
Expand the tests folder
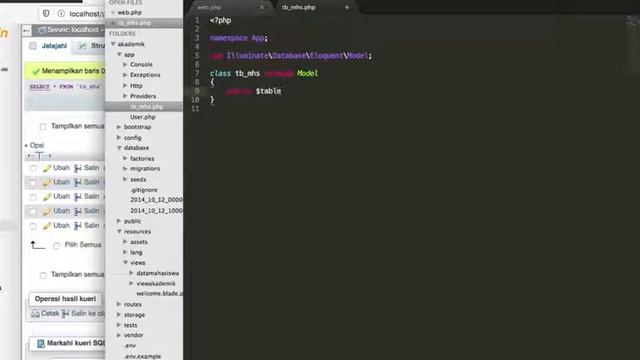(119, 325)
